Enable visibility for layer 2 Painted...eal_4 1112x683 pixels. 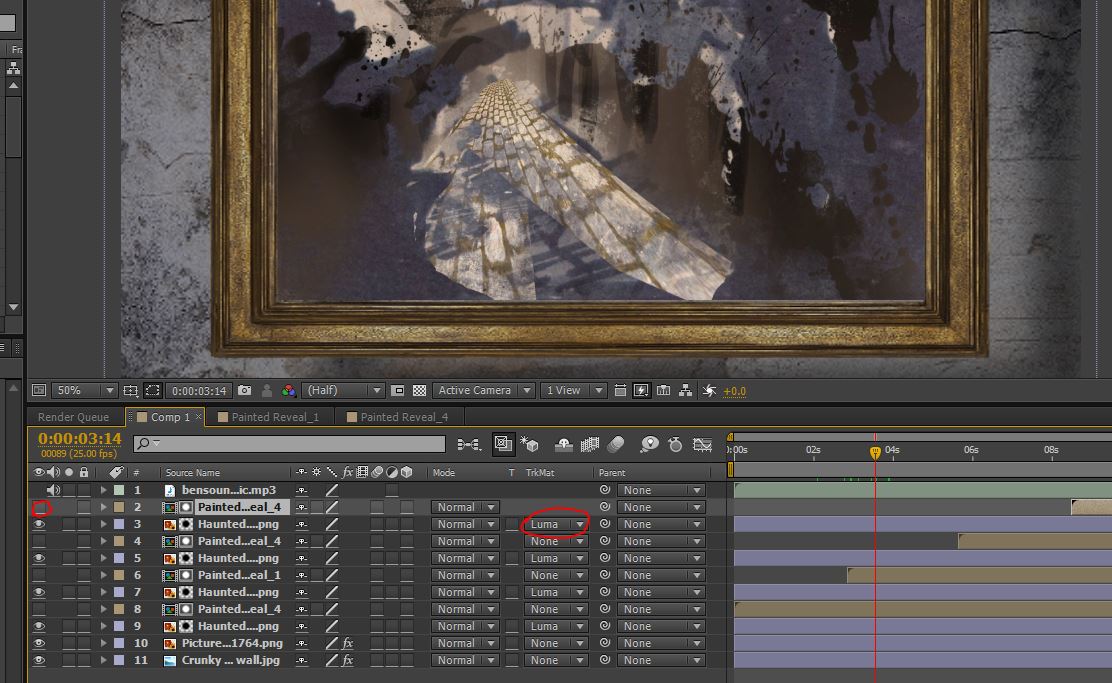pyautogui.click(x=40, y=507)
